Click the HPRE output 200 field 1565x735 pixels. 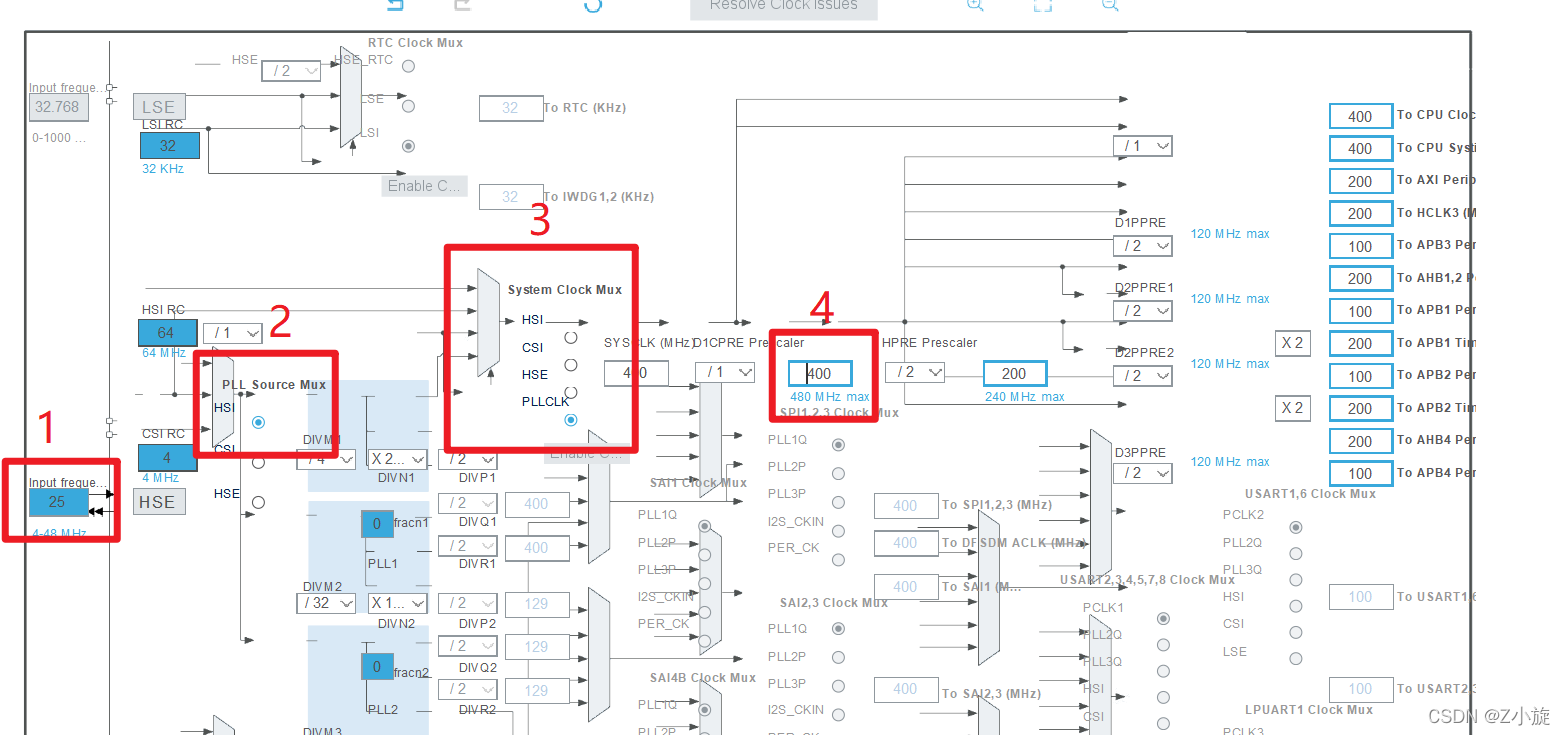pyautogui.click(x=1015, y=373)
